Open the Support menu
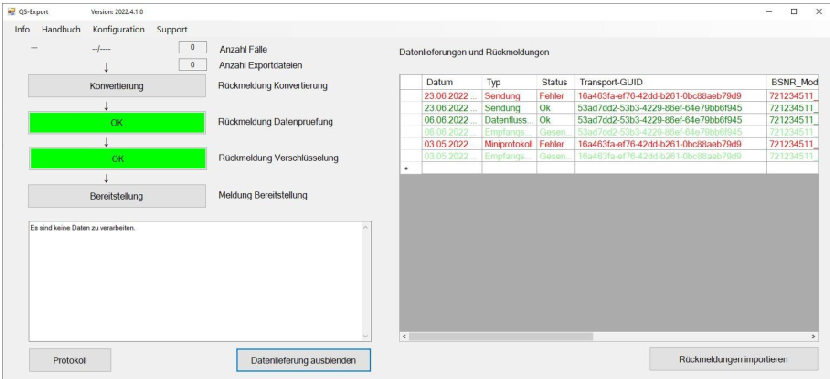This screenshot has width=830, height=379. coord(172,30)
